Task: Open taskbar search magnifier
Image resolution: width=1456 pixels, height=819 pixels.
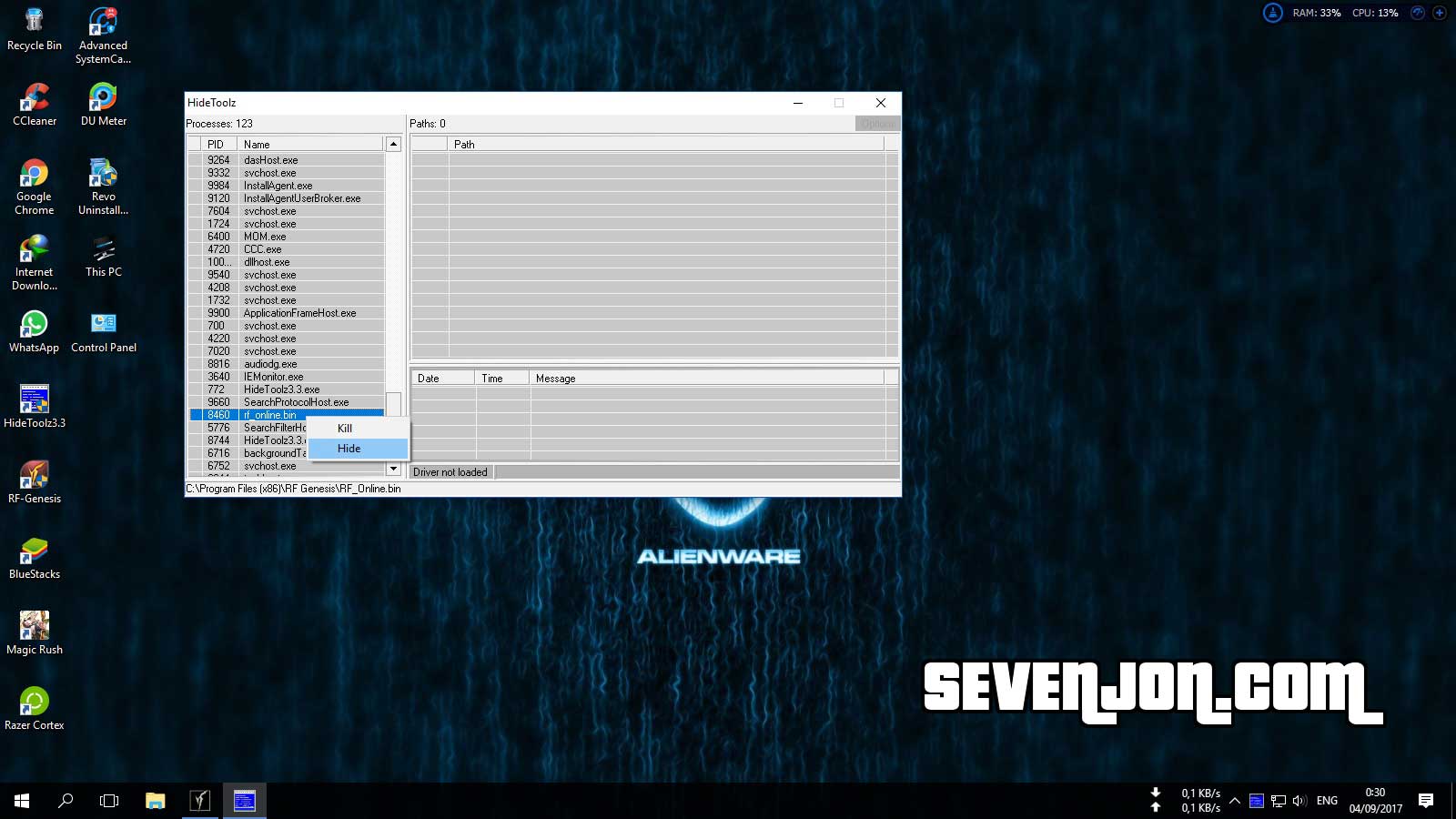Action: point(66,801)
